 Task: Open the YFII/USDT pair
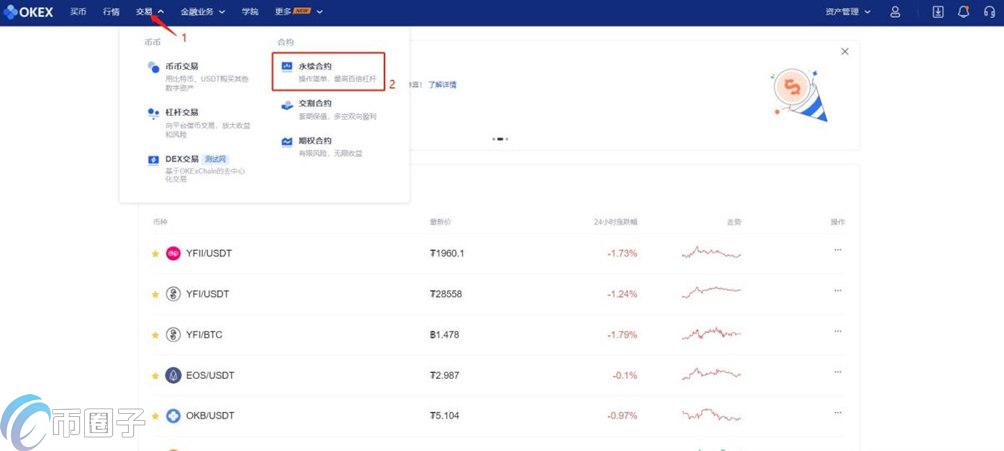tap(209, 253)
